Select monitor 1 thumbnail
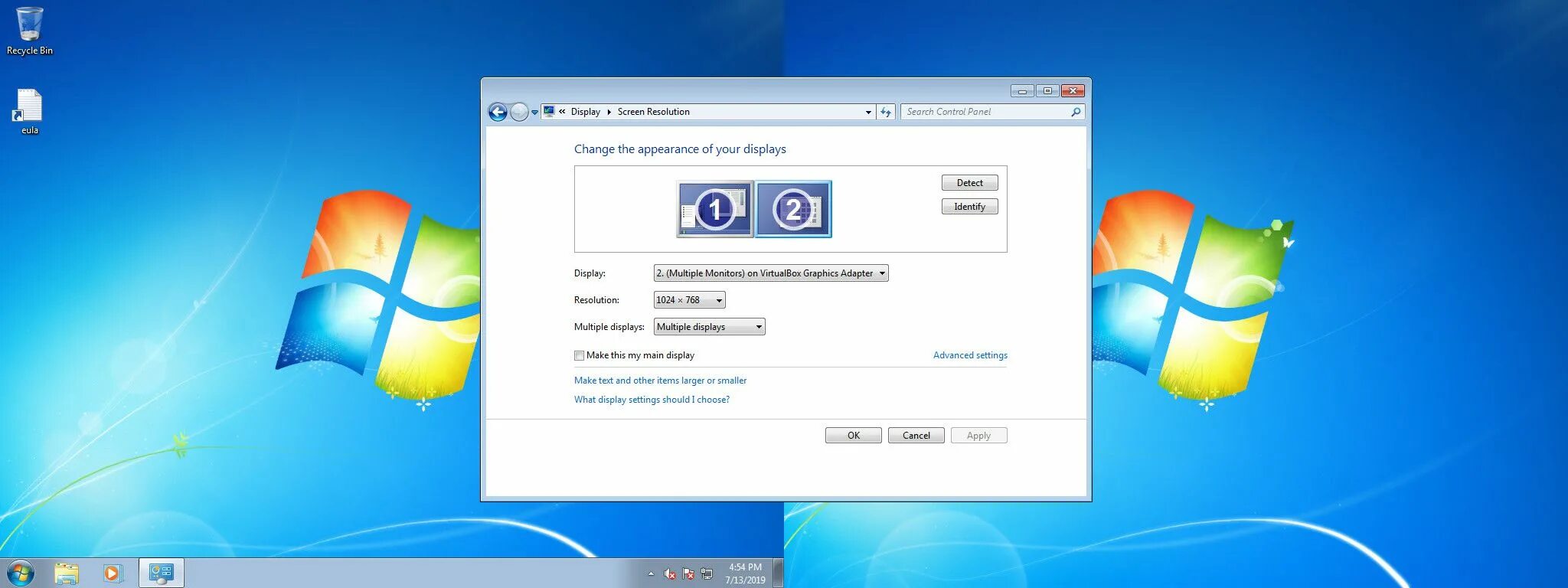This screenshot has width=1568, height=588. click(715, 209)
